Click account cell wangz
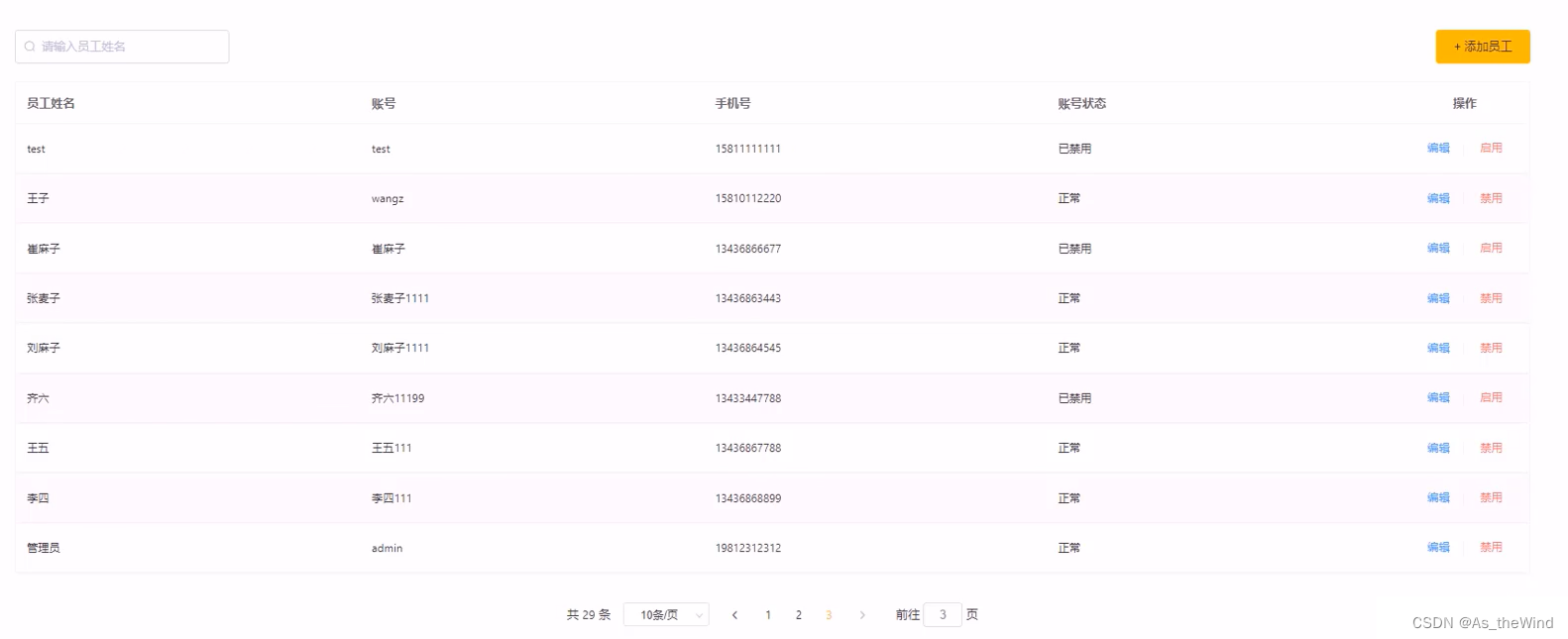1568x639 pixels. pos(388,199)
